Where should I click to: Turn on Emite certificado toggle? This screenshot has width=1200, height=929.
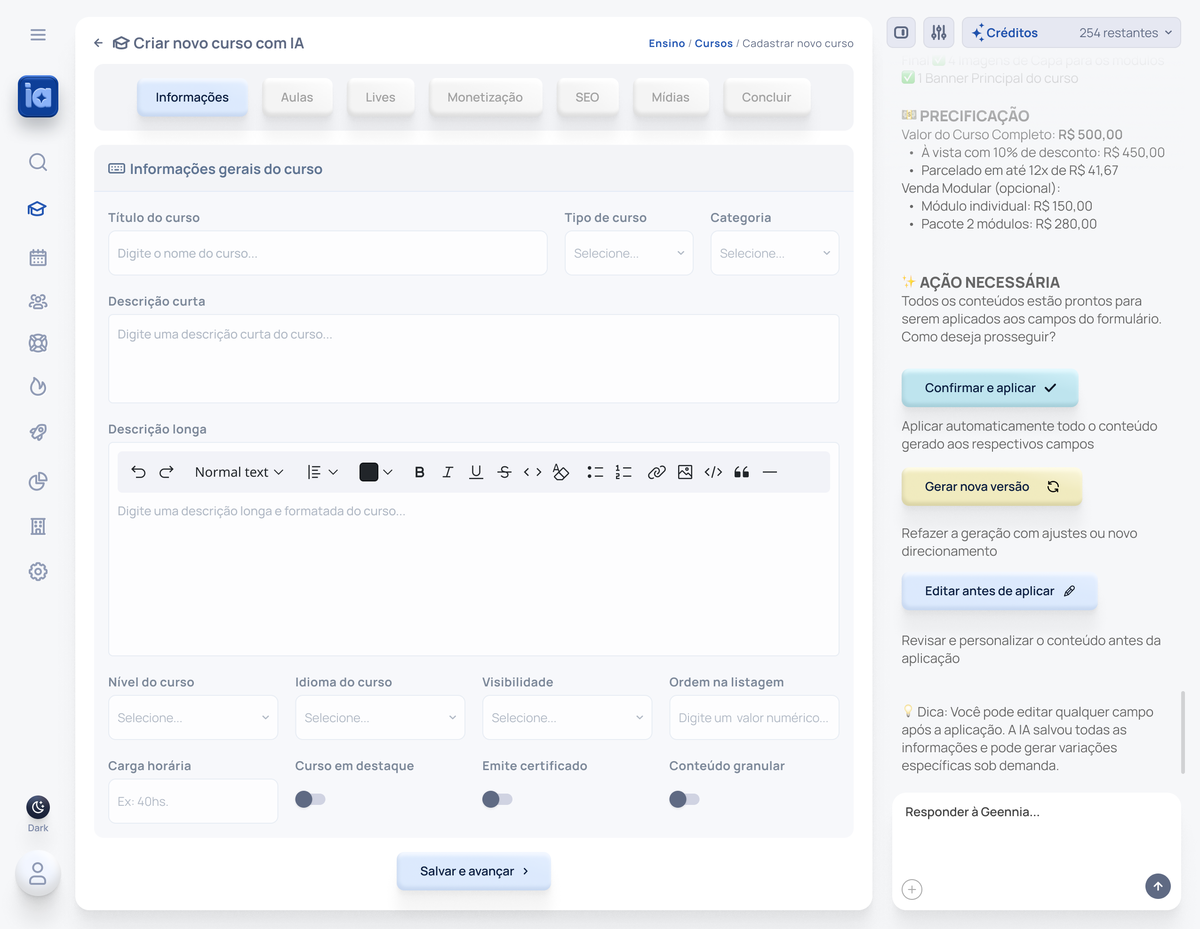(x=497, y=799)
